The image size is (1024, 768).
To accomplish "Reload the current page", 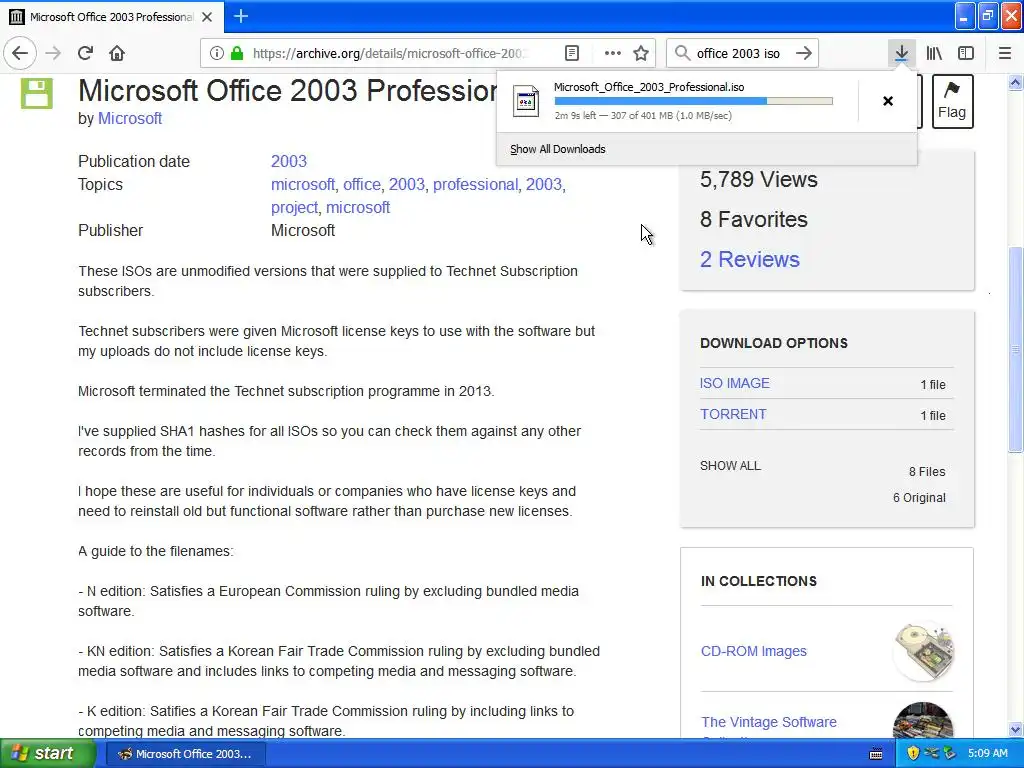I will tap(85, 54).
